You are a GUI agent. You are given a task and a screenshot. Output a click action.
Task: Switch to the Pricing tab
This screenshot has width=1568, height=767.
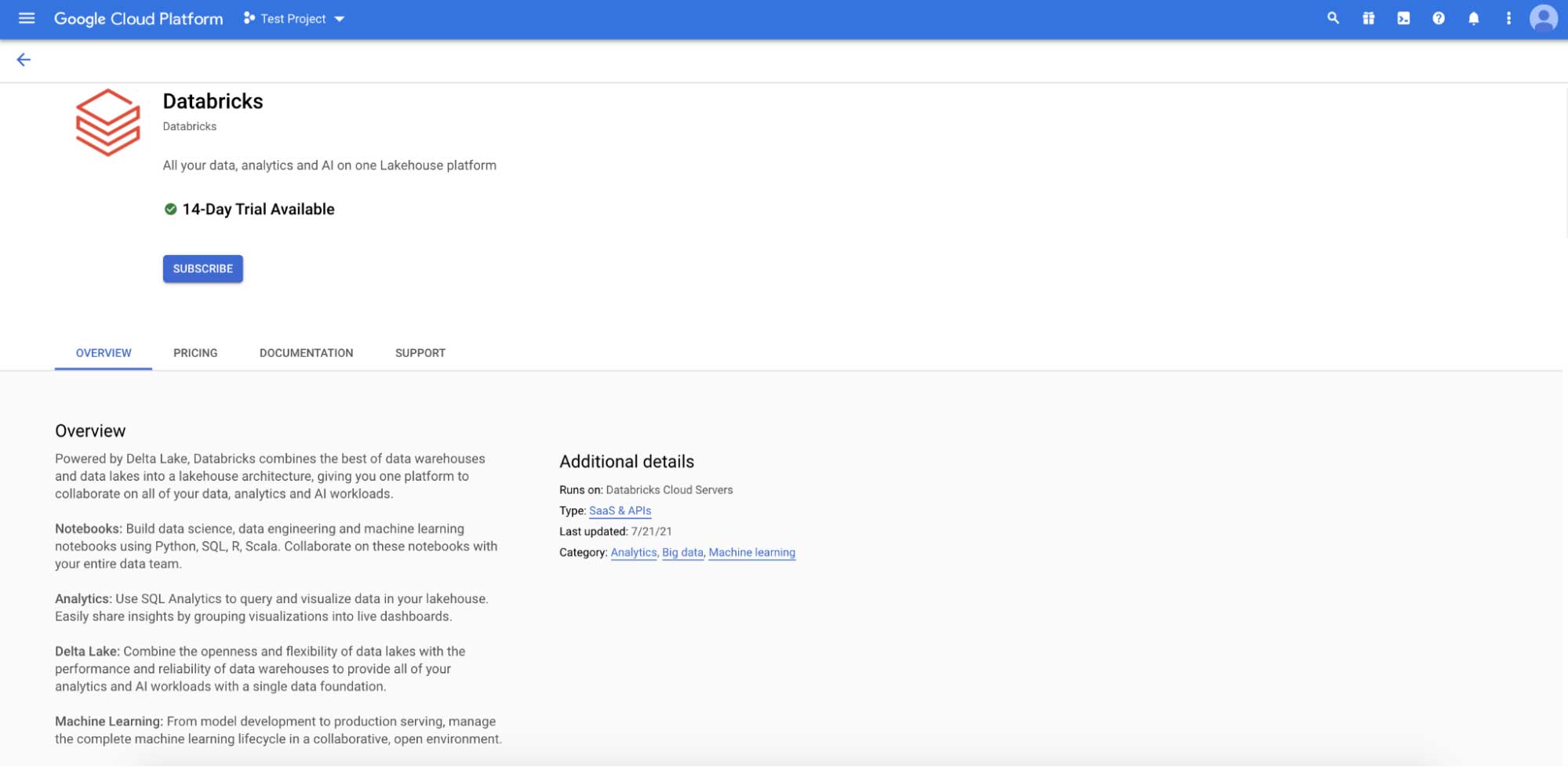pos(195,353)
